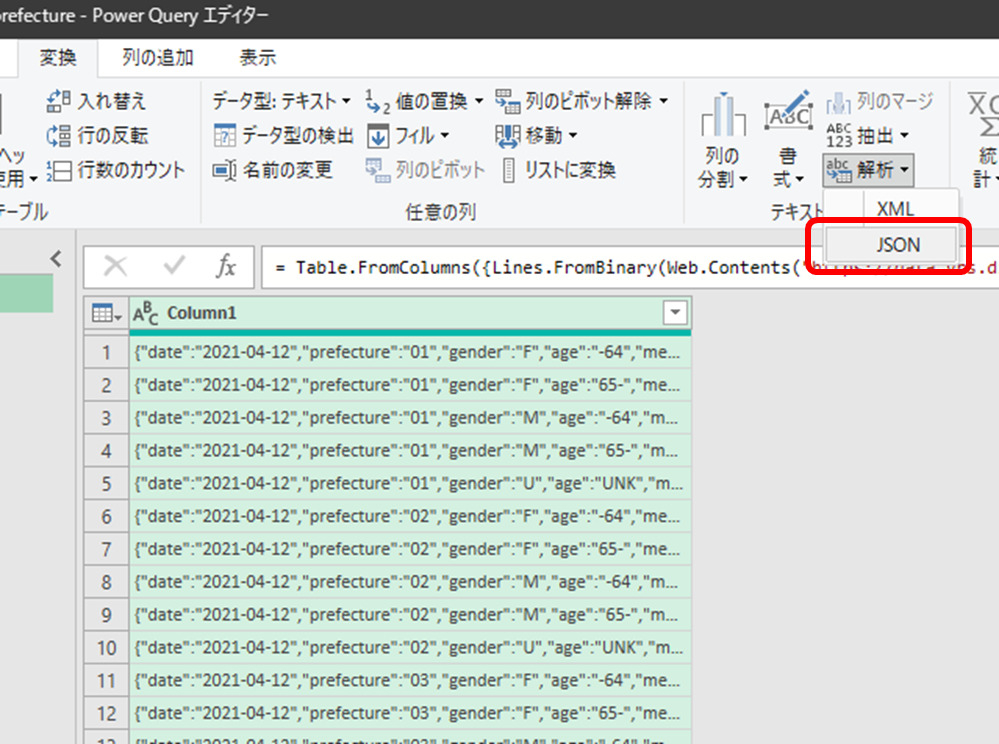Select the cell in row 11
Screen dimensions: 999x744
tap(410, 680)
